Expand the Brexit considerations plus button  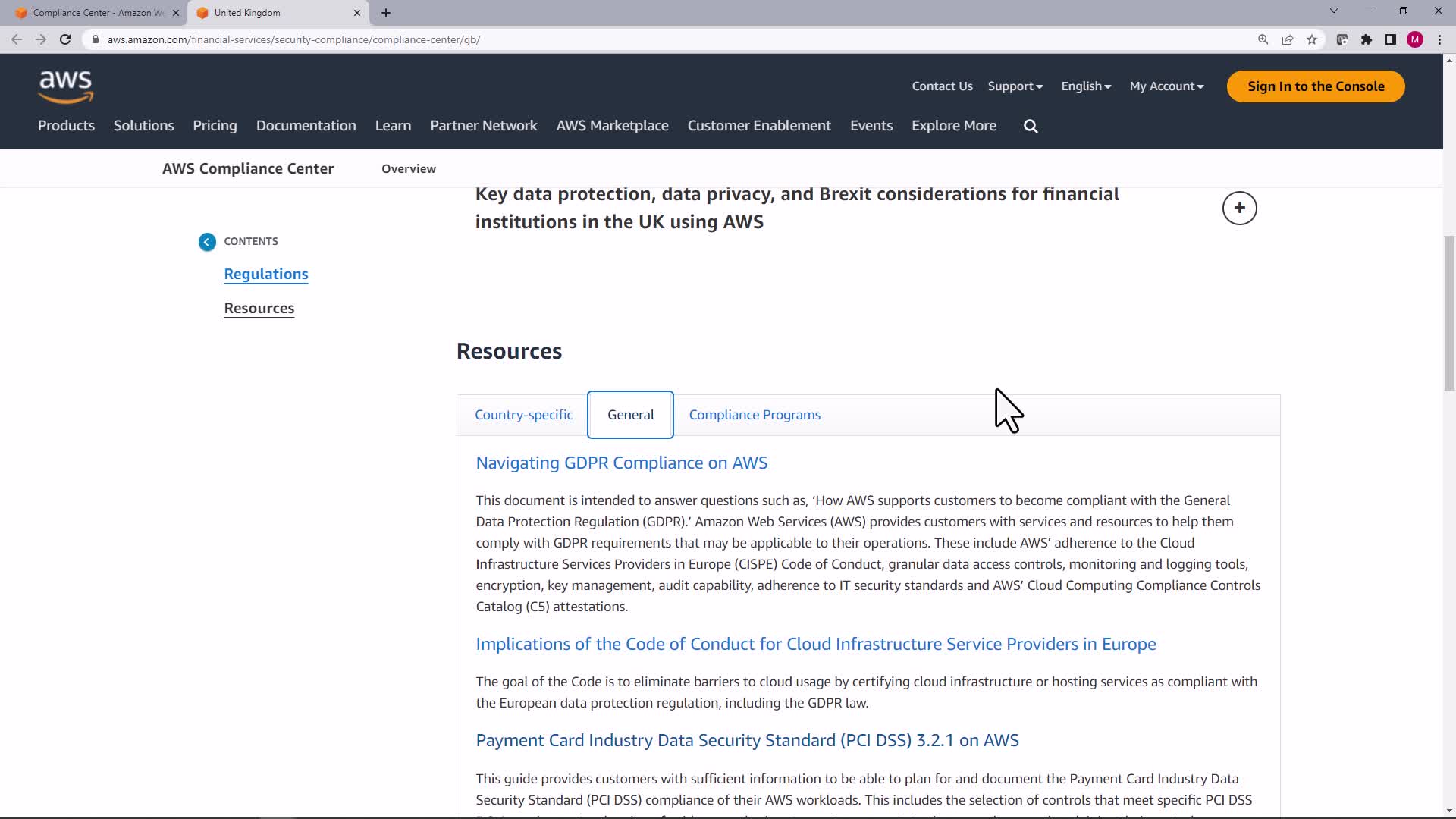(1239, 208)
